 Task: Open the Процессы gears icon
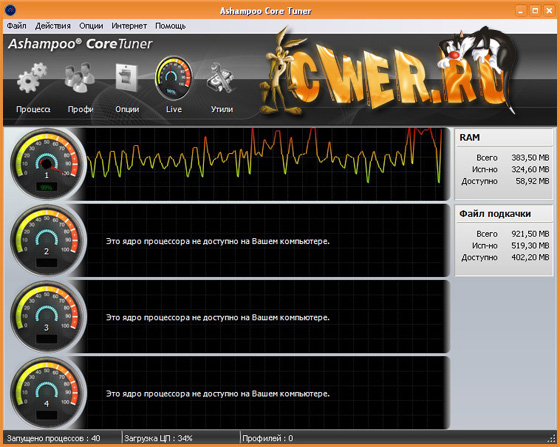[x=32, y=78]
